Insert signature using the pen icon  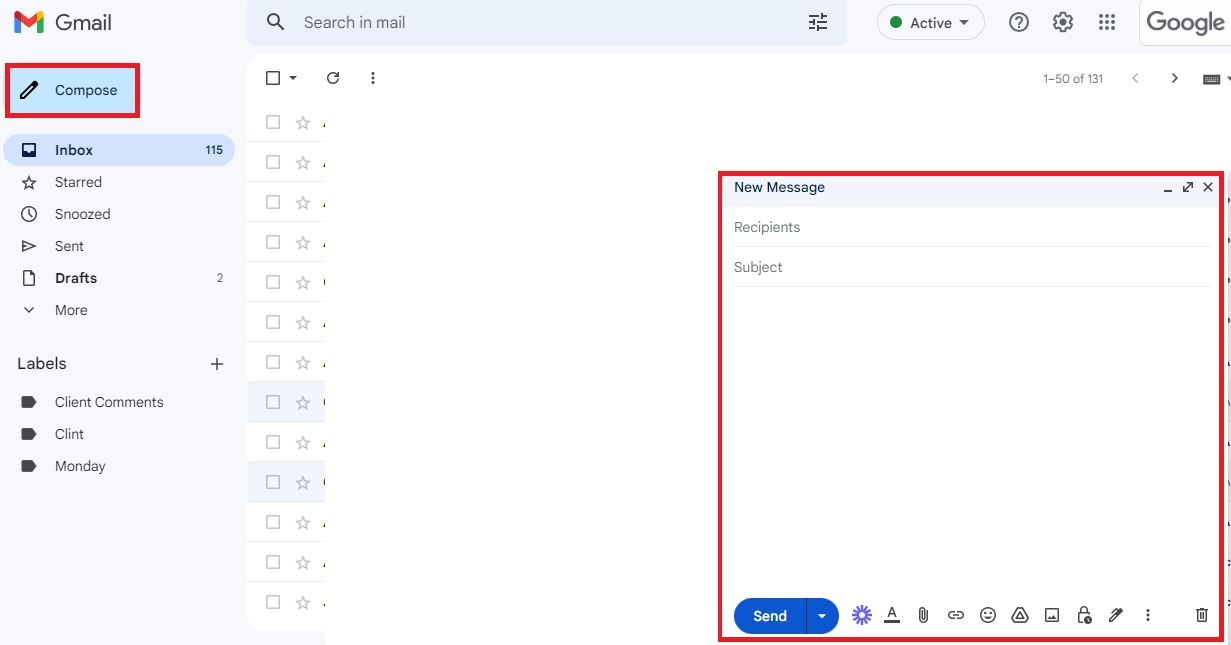1116,615
